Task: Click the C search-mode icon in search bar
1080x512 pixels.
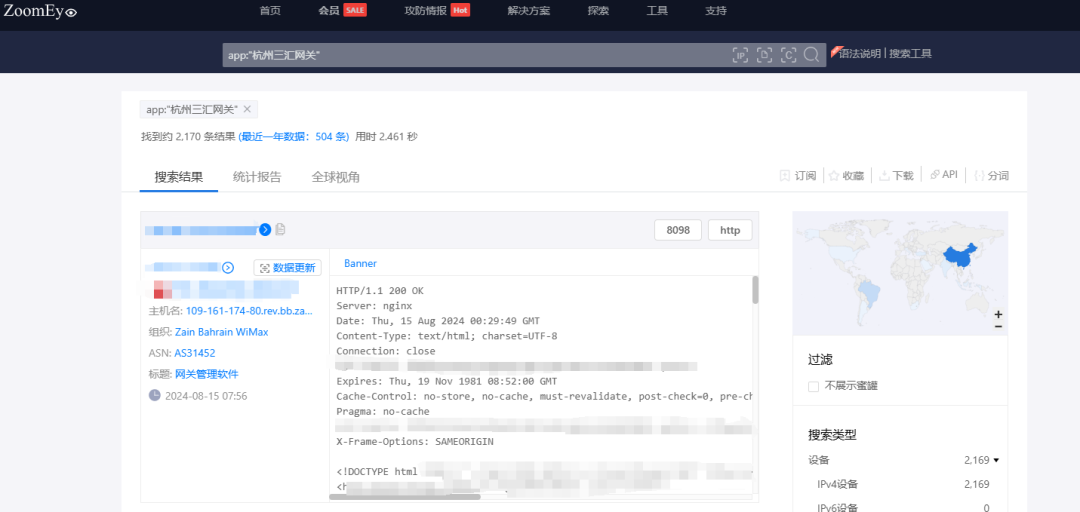Action: 788,55
